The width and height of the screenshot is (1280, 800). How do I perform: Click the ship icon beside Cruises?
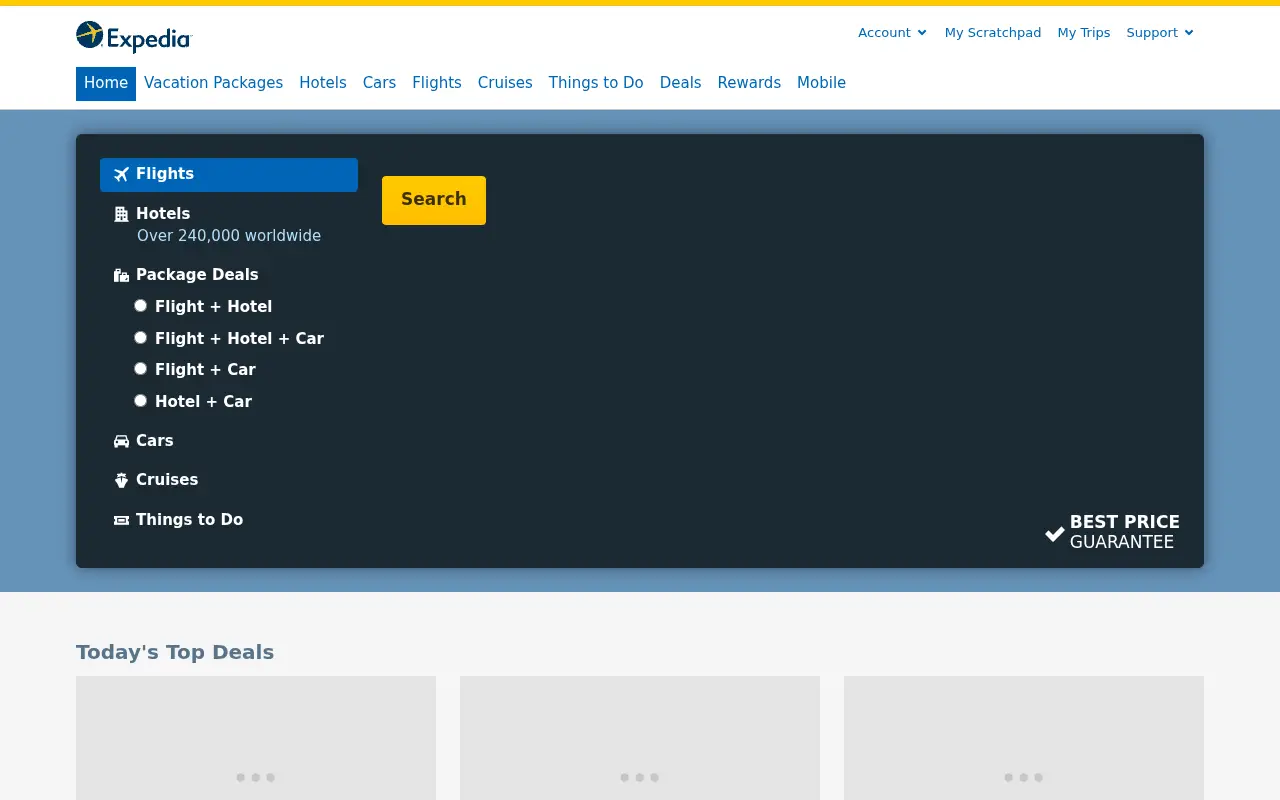(122, 480)
